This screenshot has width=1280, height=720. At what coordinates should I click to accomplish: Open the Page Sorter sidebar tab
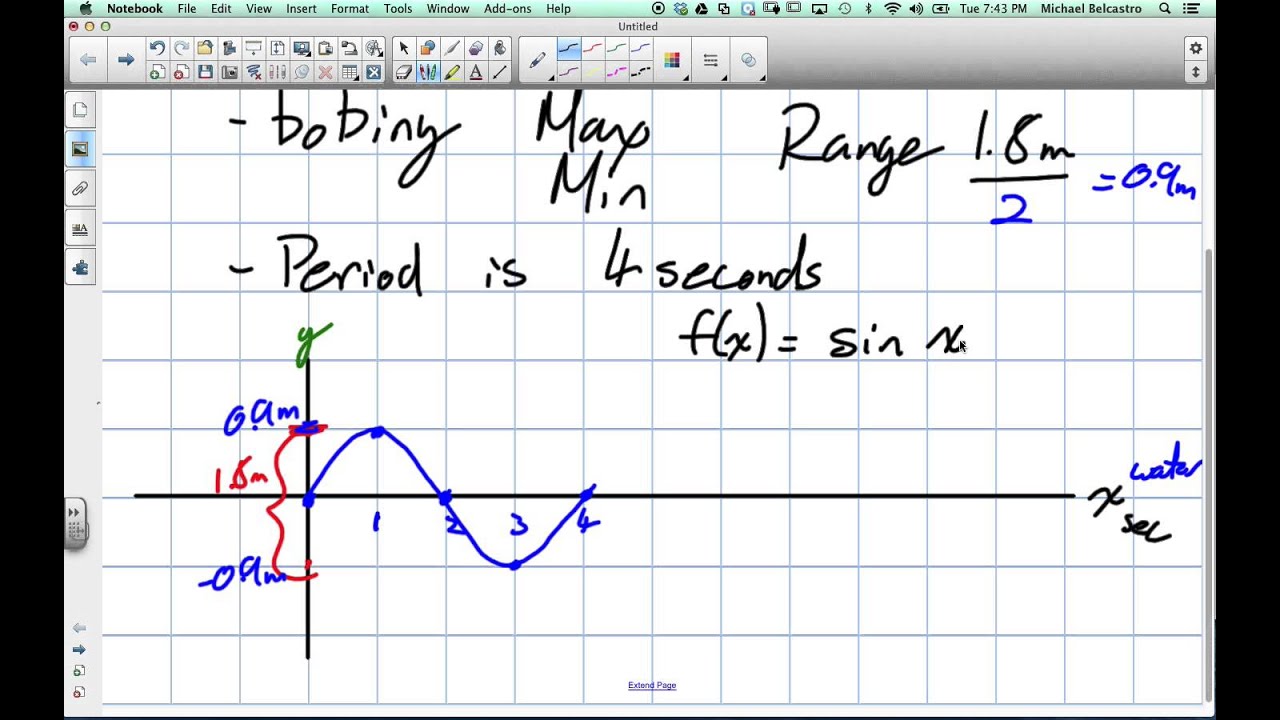coord(80,109)
